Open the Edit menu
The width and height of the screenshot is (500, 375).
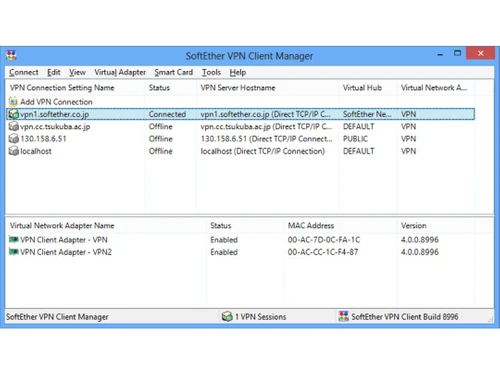(x=54, y=72)
